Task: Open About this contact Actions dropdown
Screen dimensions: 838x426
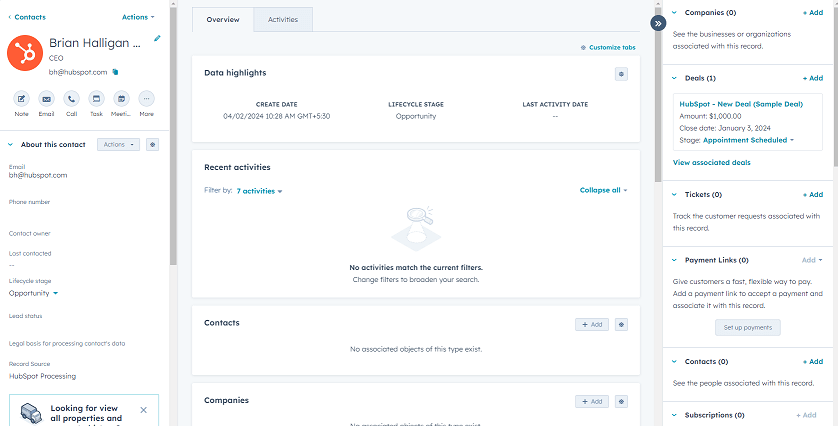Action: coord(118,144)
